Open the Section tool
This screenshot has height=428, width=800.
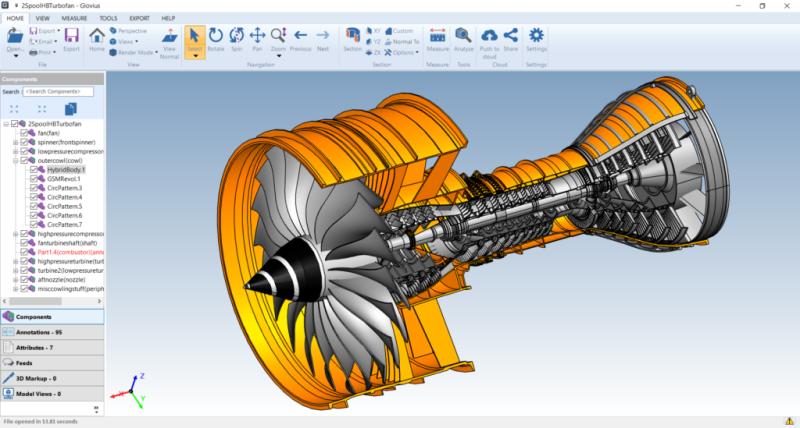(353, 40)
